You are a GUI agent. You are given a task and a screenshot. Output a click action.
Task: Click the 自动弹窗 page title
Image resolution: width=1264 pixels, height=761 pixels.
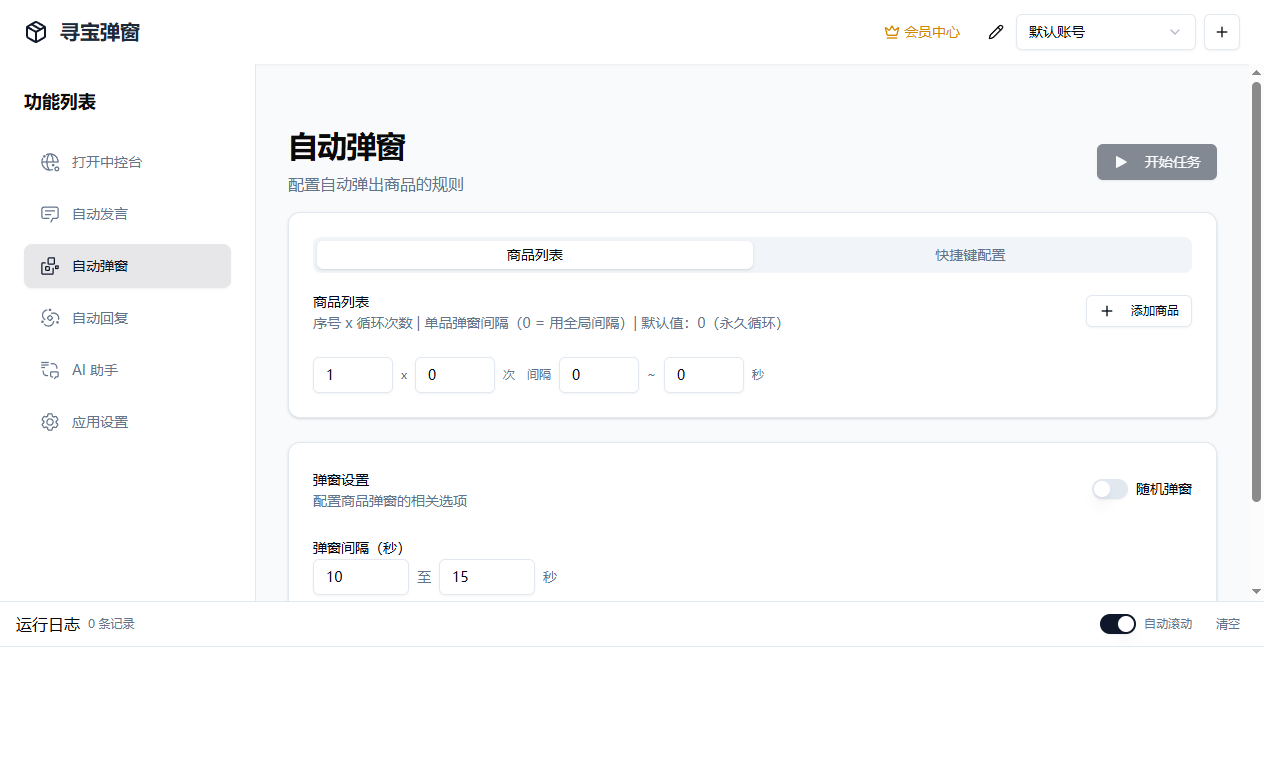346,147
